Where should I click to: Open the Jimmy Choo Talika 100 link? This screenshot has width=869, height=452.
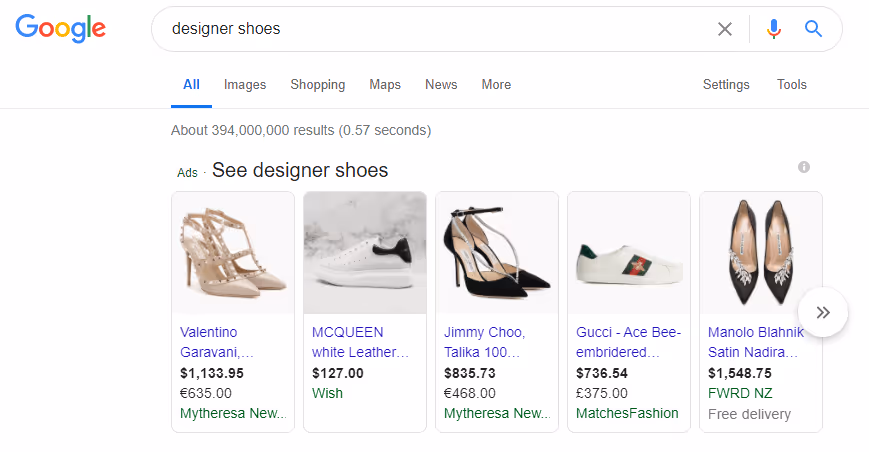484,342
